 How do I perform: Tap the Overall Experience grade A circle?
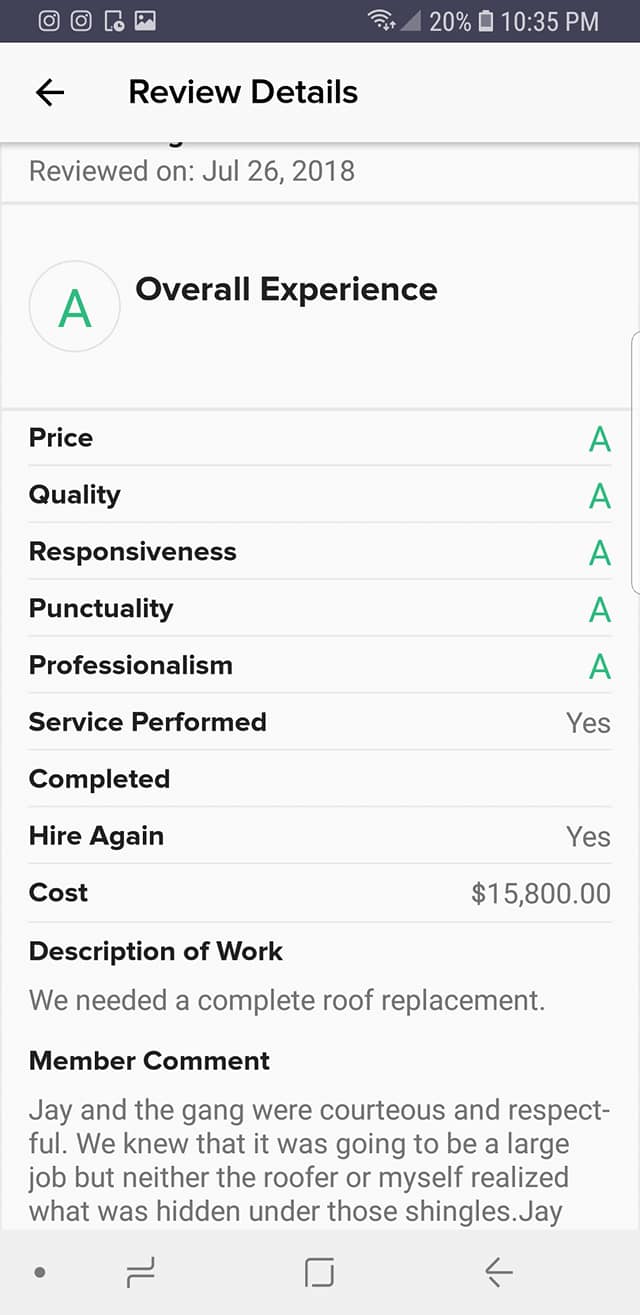point(75,307)
